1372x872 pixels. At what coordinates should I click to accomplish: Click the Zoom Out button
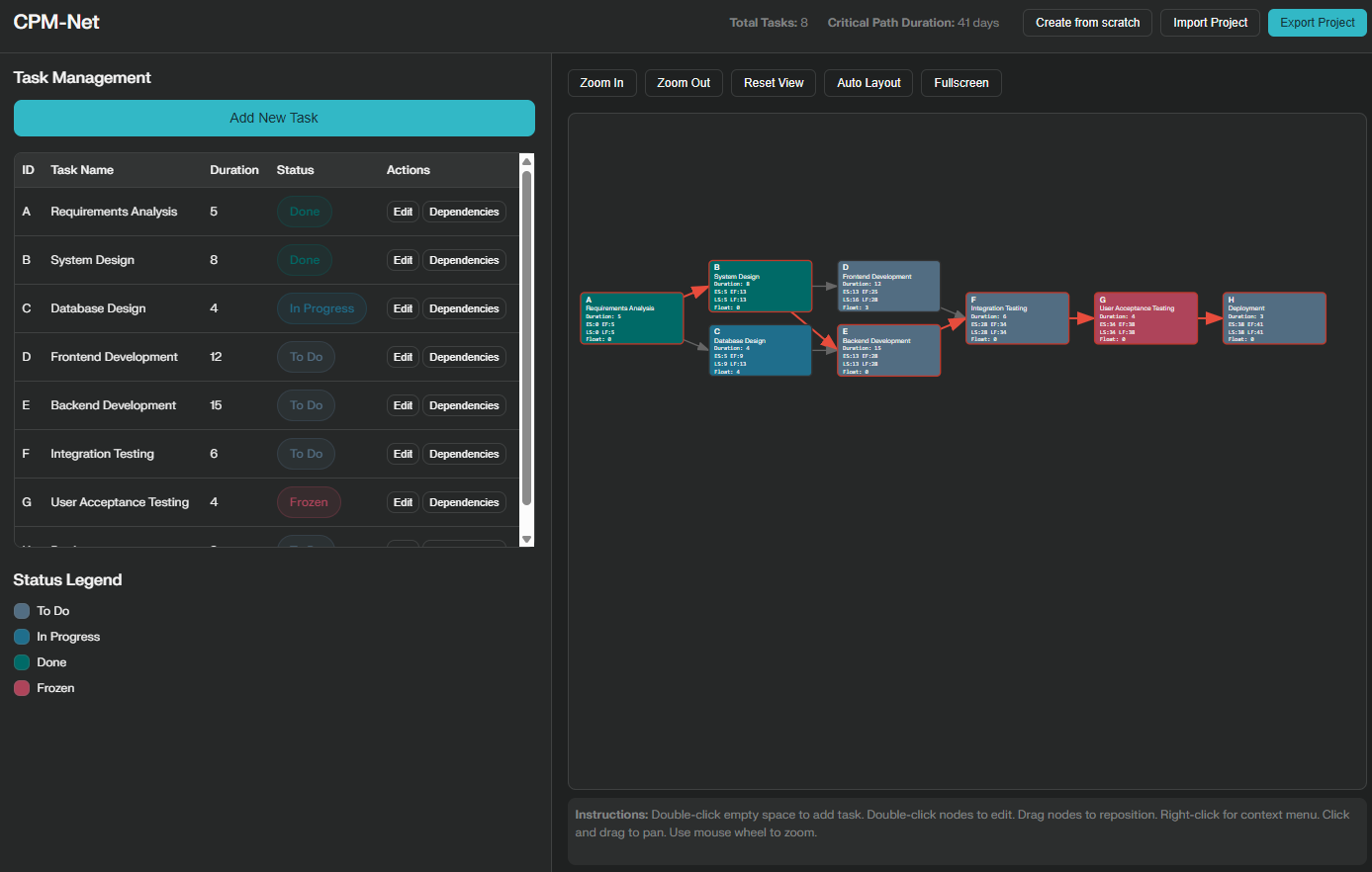[683, 83]
